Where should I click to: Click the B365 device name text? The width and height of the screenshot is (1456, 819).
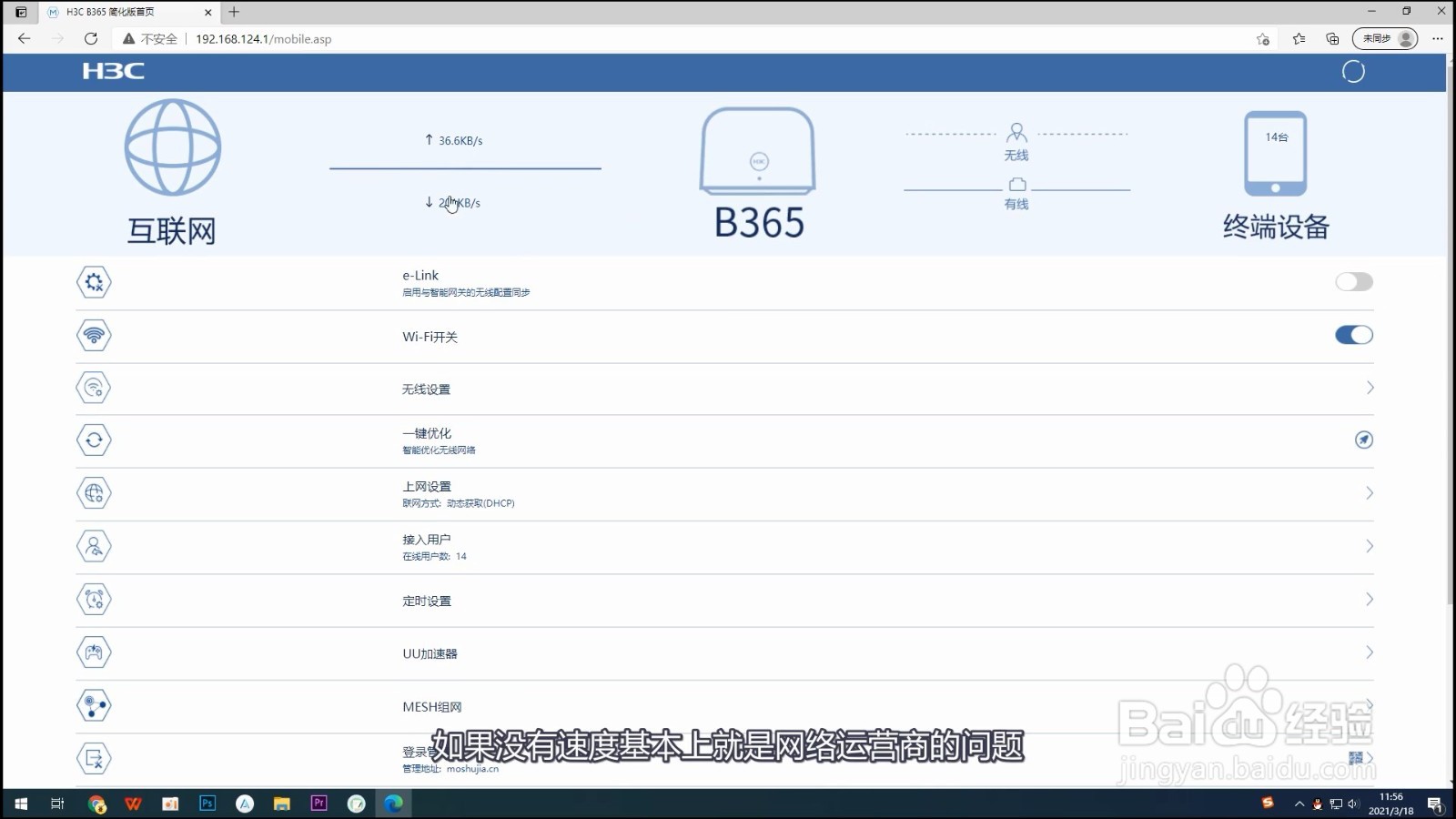pos(759,223)
